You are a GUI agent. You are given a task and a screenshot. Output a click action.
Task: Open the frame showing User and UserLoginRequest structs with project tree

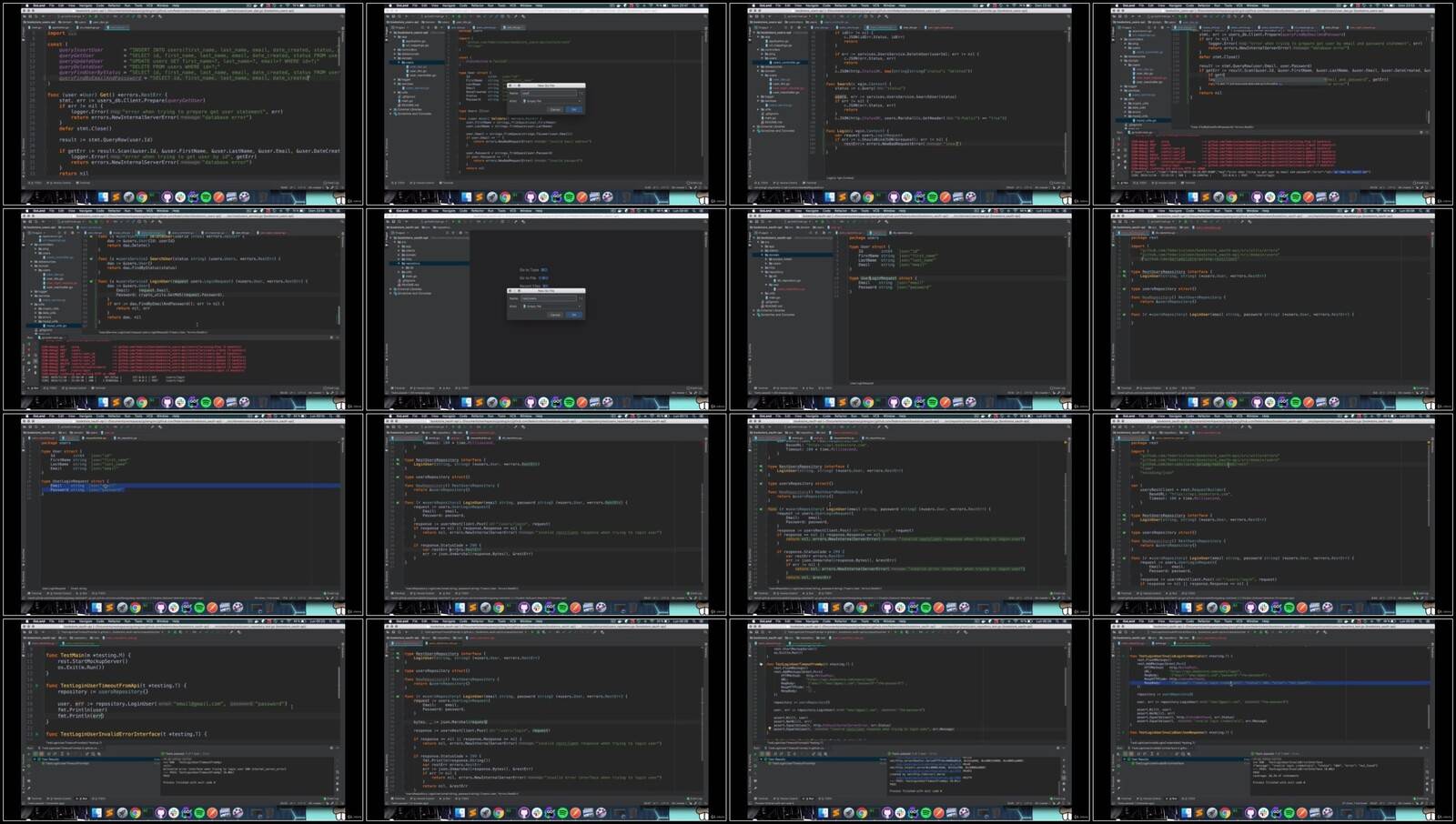click(909, 309)
